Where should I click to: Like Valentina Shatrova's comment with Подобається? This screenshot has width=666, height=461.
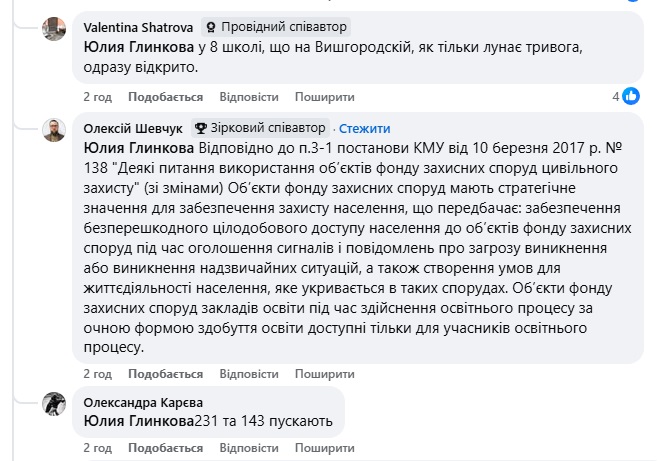pos(166,97)
